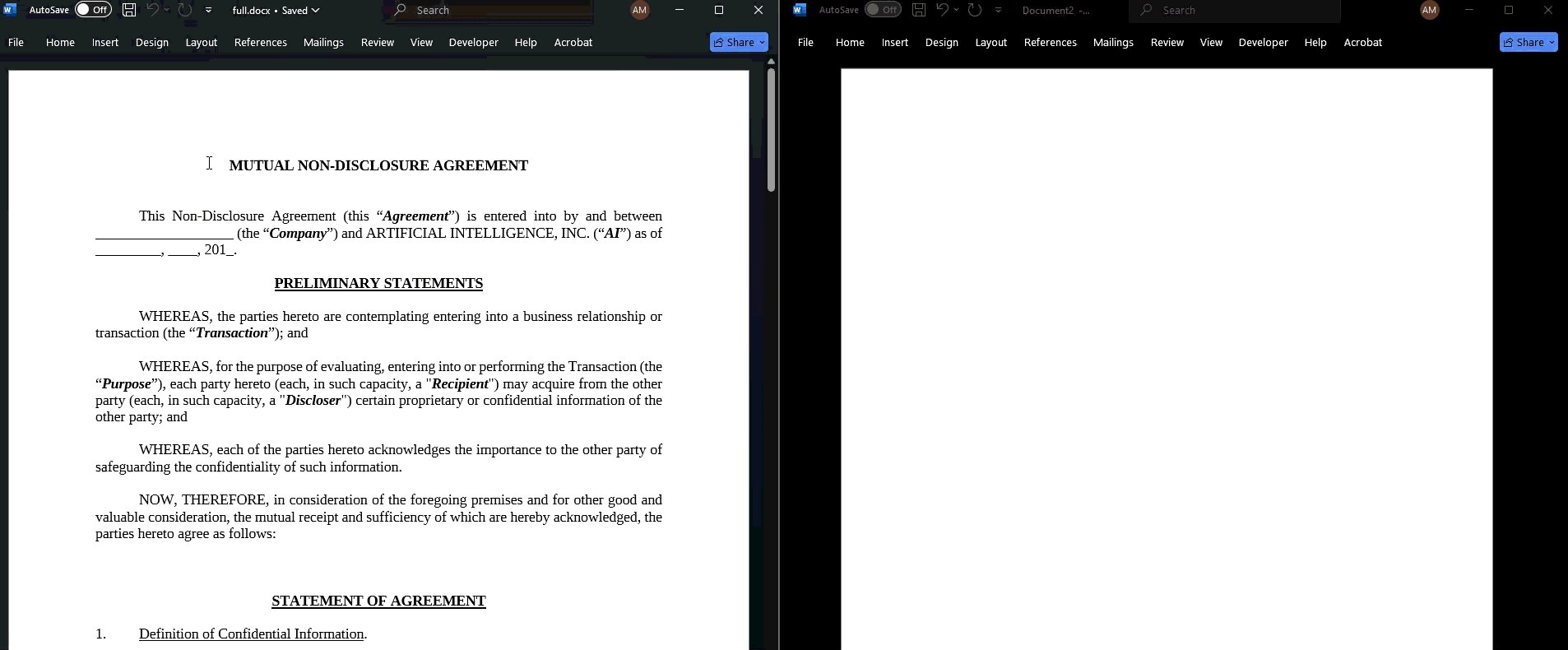
Task: Switch to Home tab in full.docx
Action: pyautogui.click(x=60, y=42)
